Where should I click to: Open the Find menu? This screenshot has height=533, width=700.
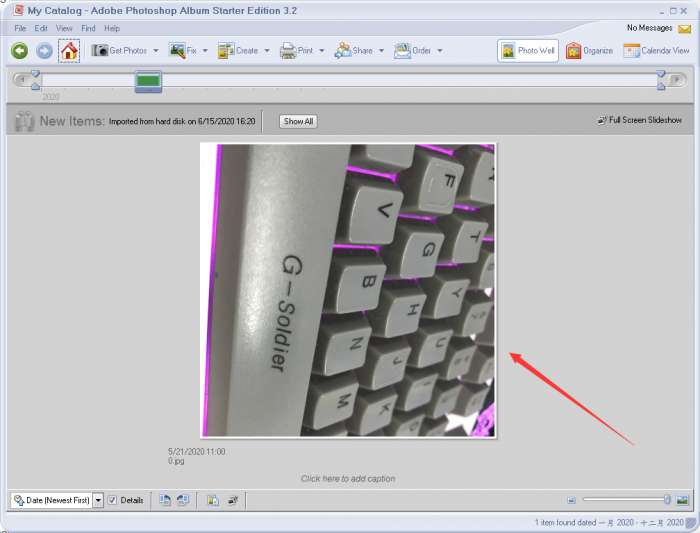click(x=89, y=28)
